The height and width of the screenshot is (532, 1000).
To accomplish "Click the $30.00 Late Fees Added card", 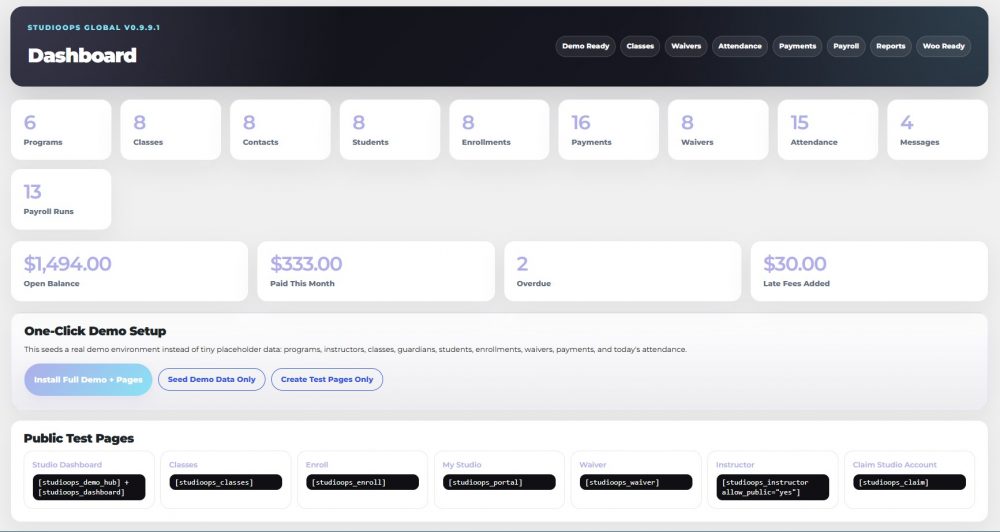I will (869, 271).
